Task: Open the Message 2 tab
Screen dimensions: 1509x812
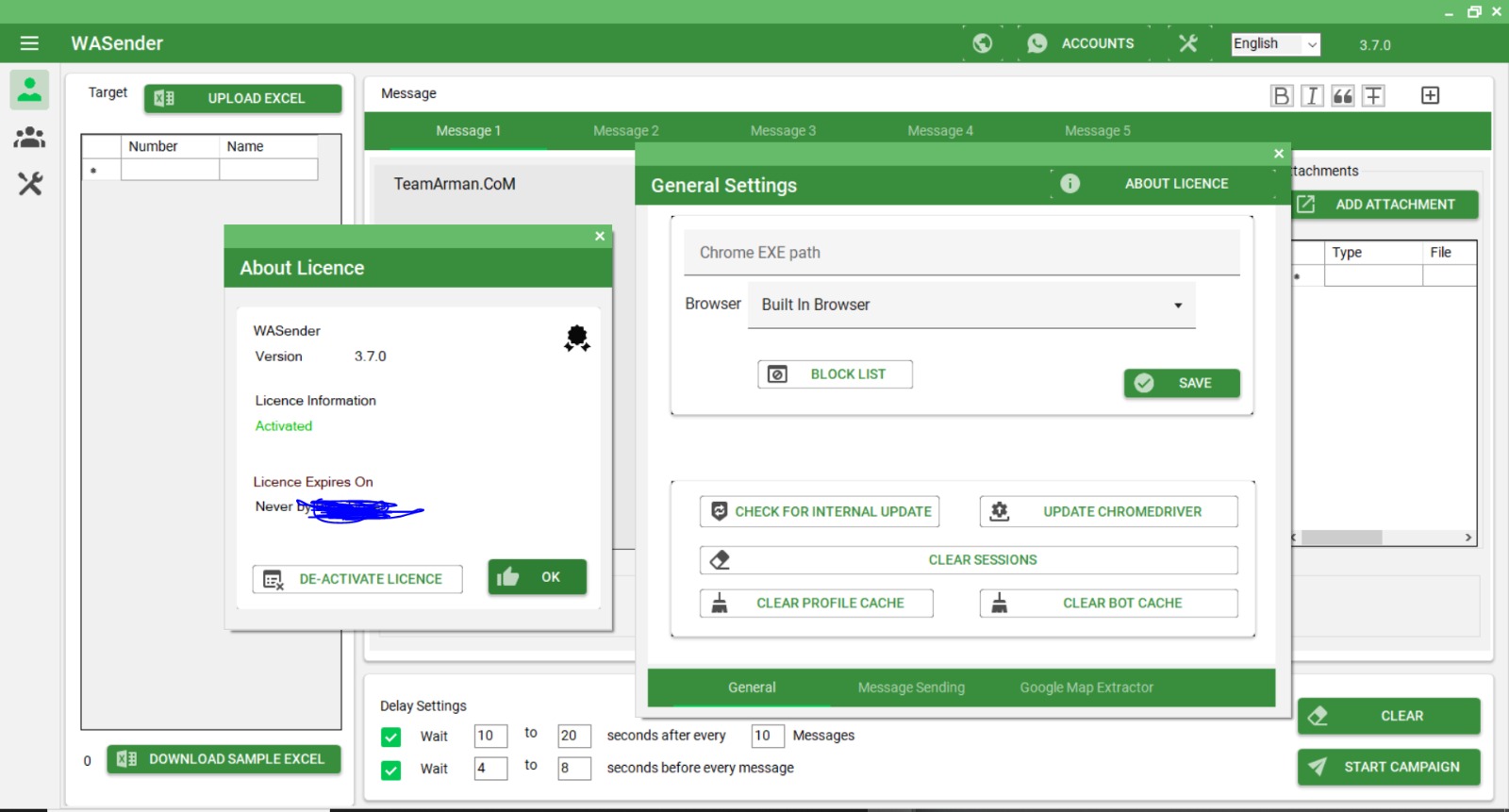Action: 625,131
